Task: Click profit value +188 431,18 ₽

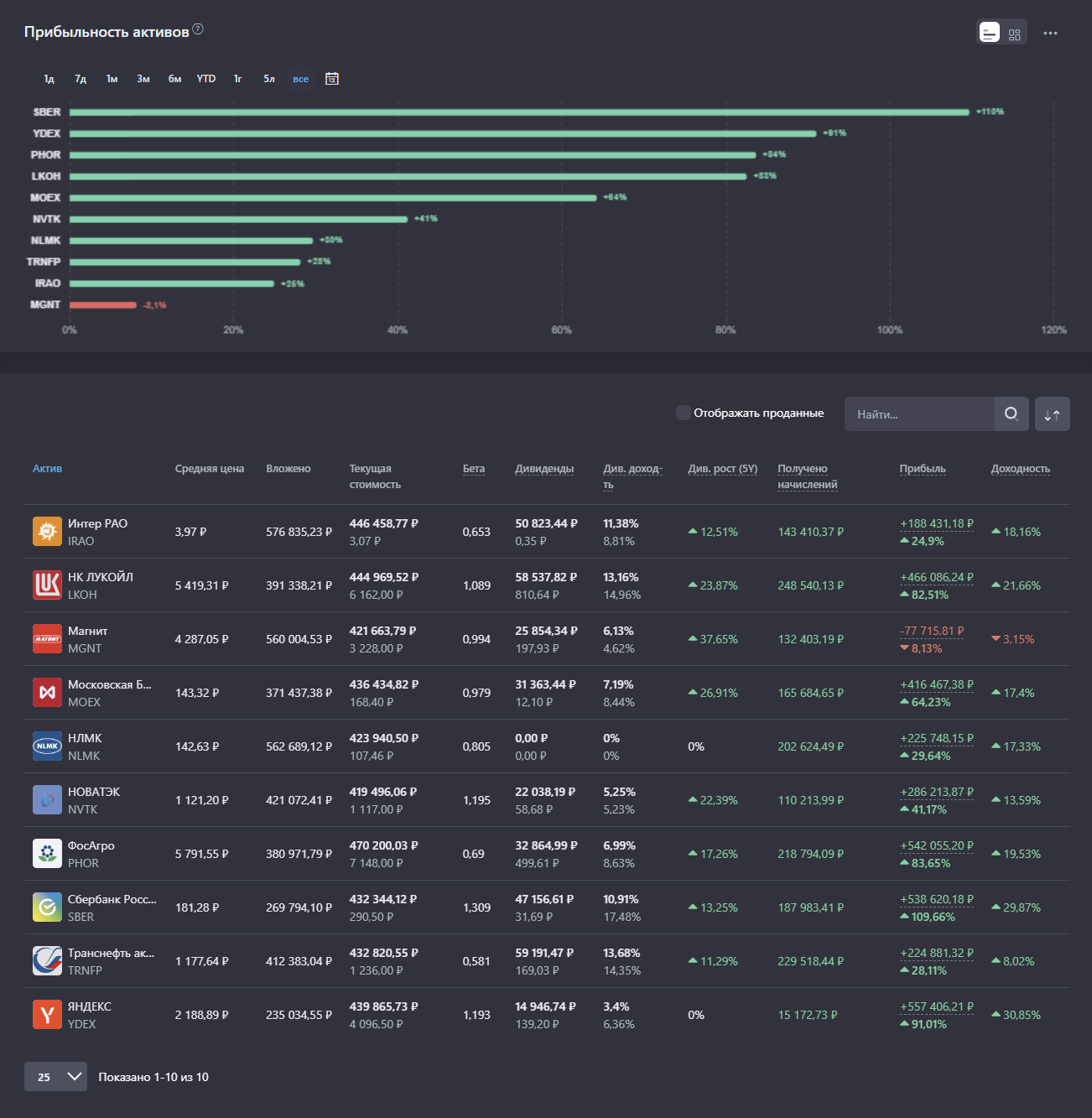Action: click(x=937, y=523)
